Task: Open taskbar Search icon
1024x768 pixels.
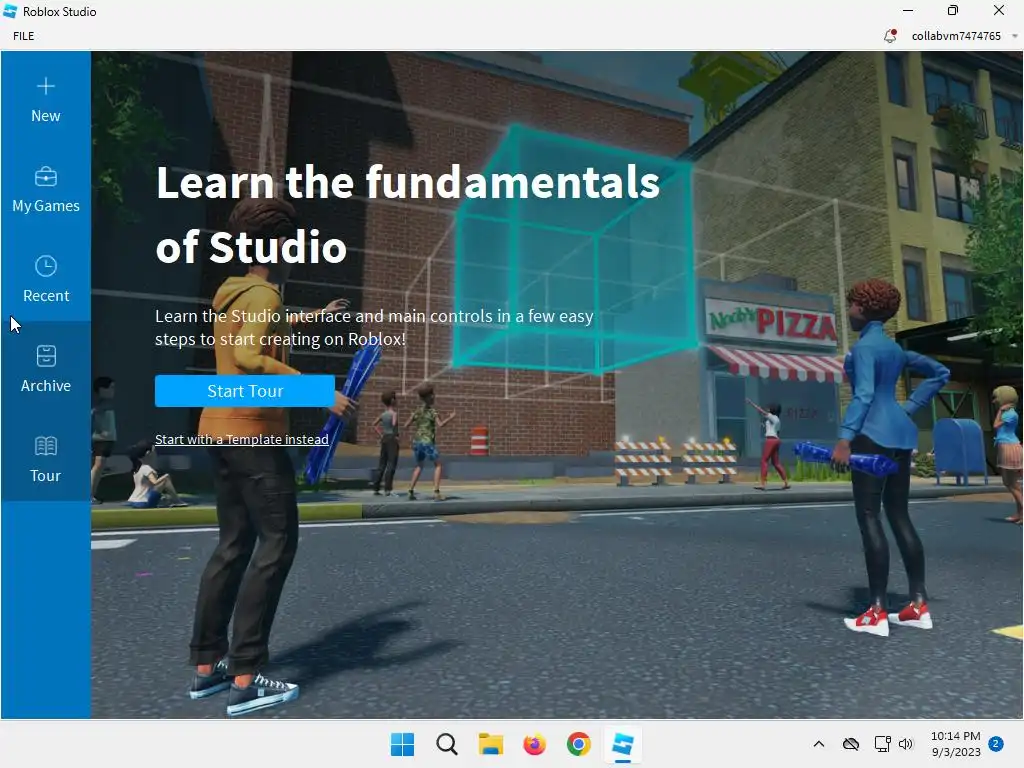Action: tap(447, 744)
